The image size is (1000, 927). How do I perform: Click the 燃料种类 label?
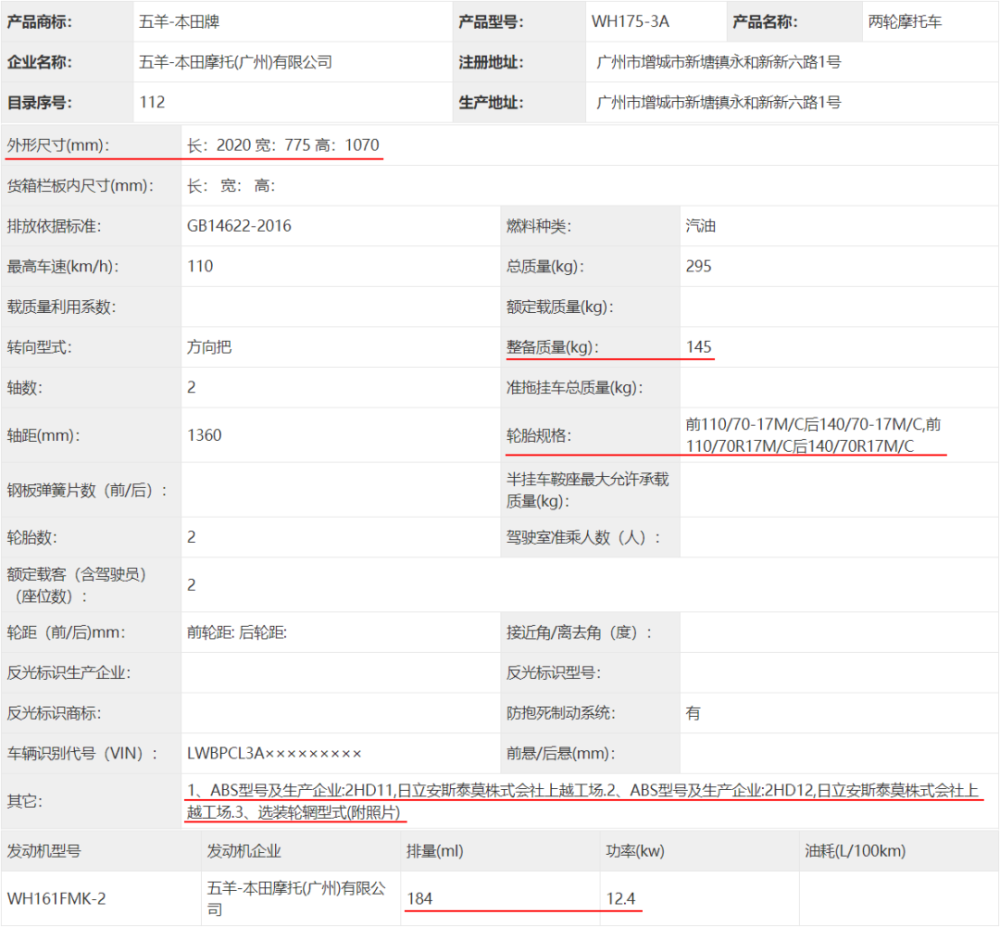pos(539,226)
